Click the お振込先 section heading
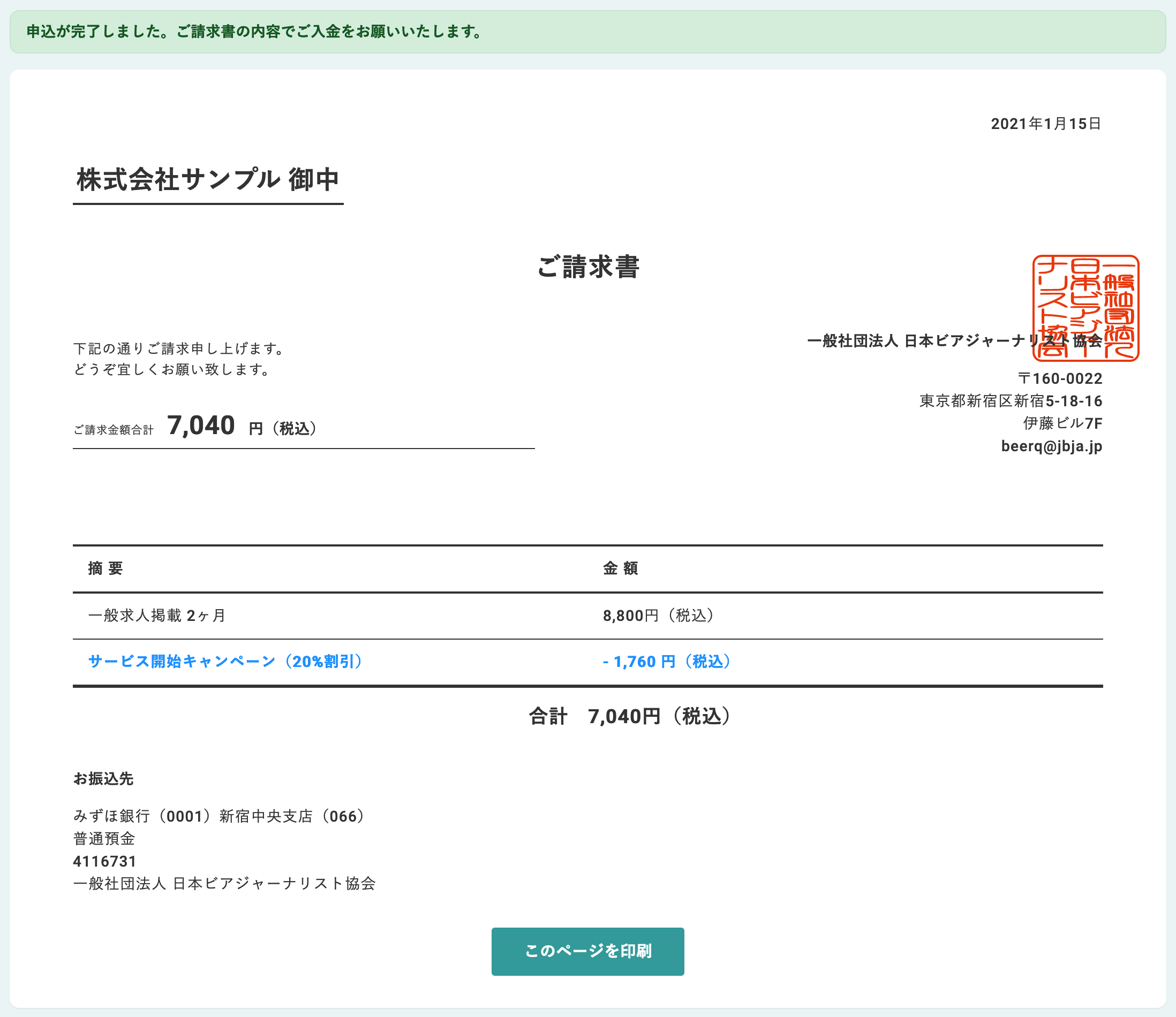 tap(103, 779)
